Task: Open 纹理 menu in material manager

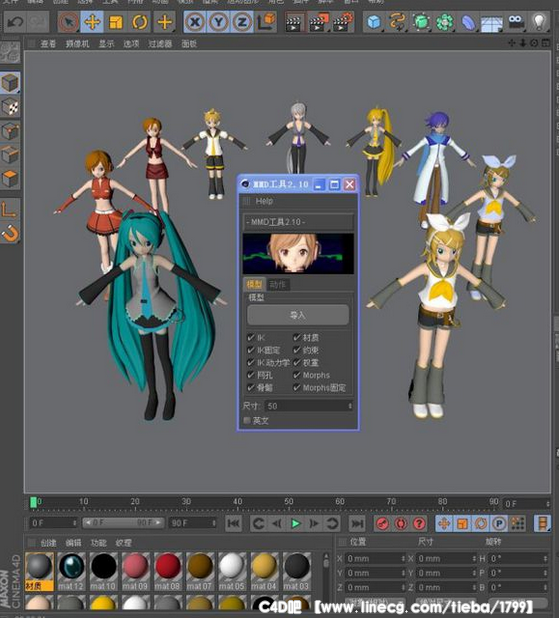Action: [x=123, y=542]
